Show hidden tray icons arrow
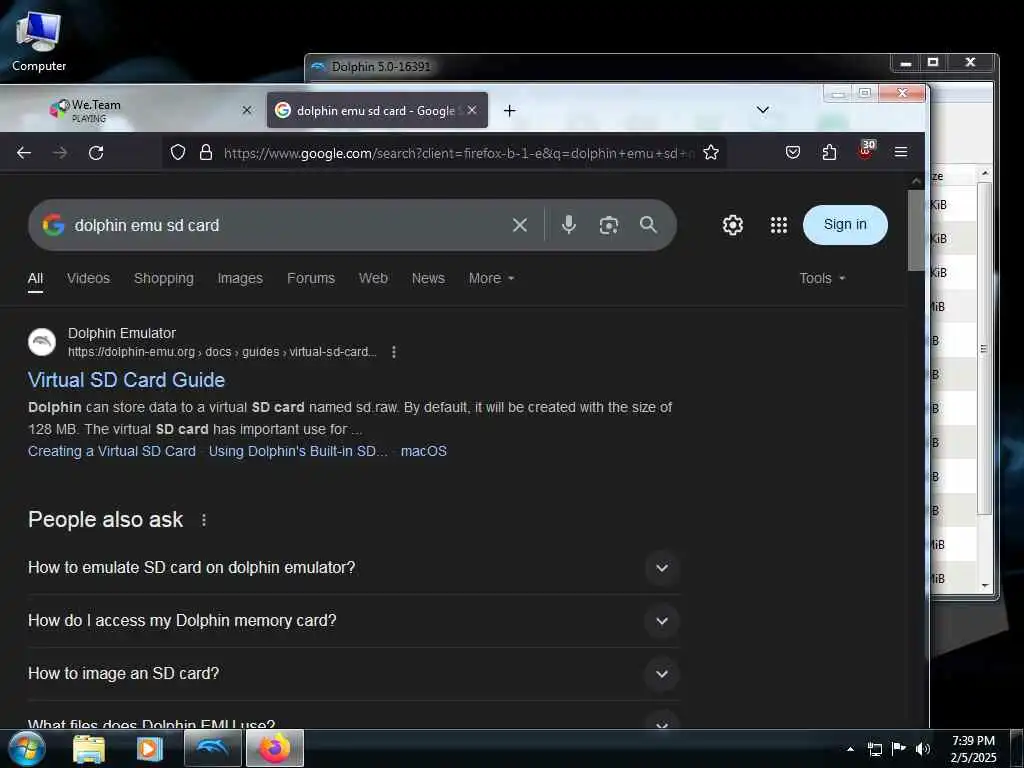Screen dimensions: 1024x768 [x=850, y=749]
